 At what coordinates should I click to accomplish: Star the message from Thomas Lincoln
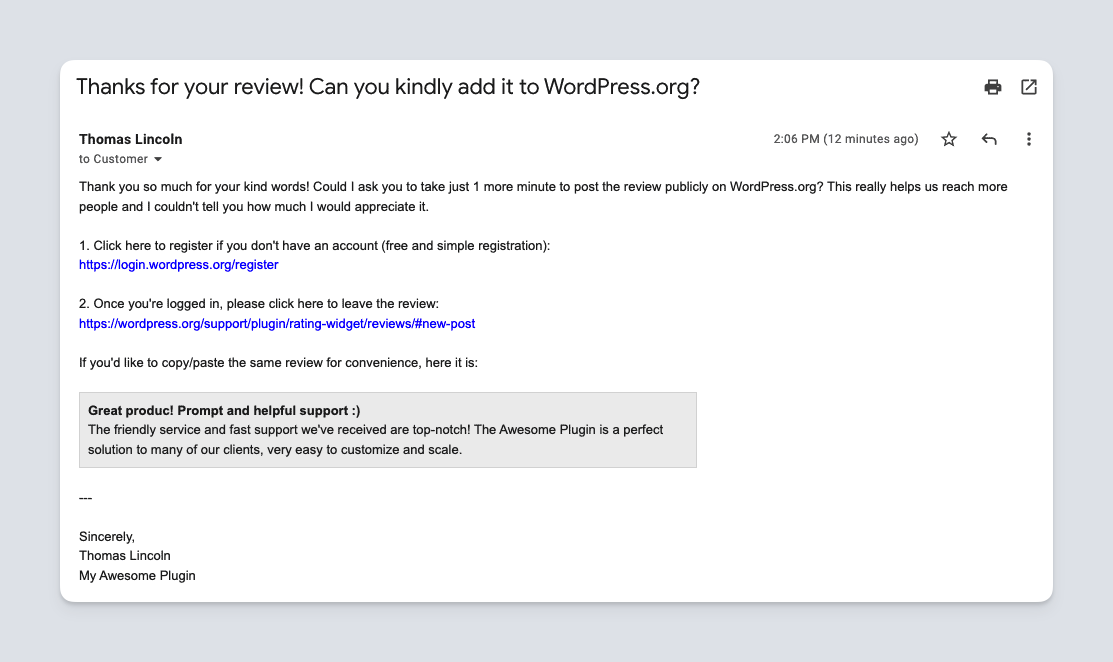(949, 140)
